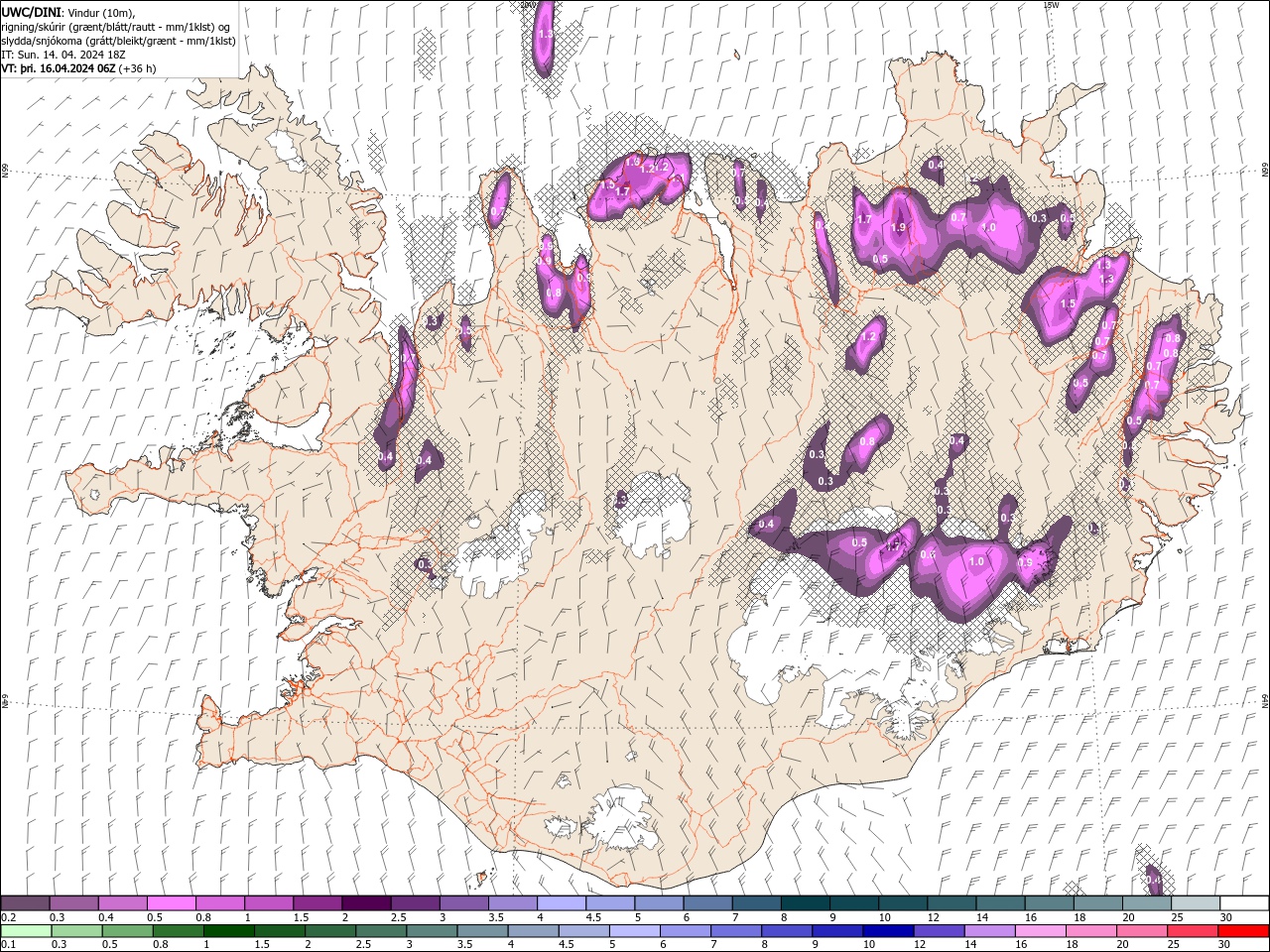Click the '12' label in bottom legend row
1270x952 pixels.
tap(919, 944)
